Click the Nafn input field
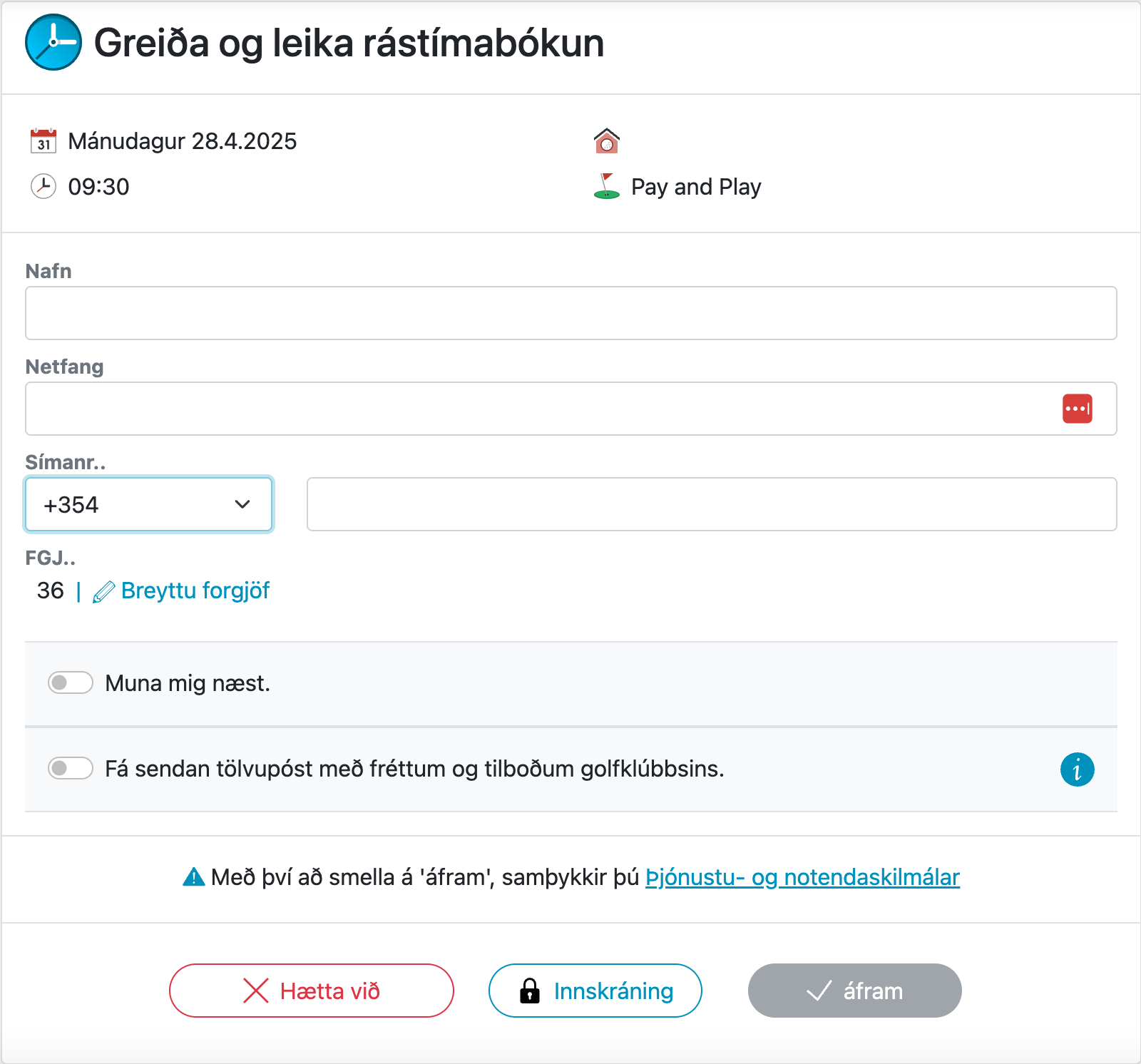Image resolution: width=1141 pixels, height=1064 pixels. (x=570, y=314)
